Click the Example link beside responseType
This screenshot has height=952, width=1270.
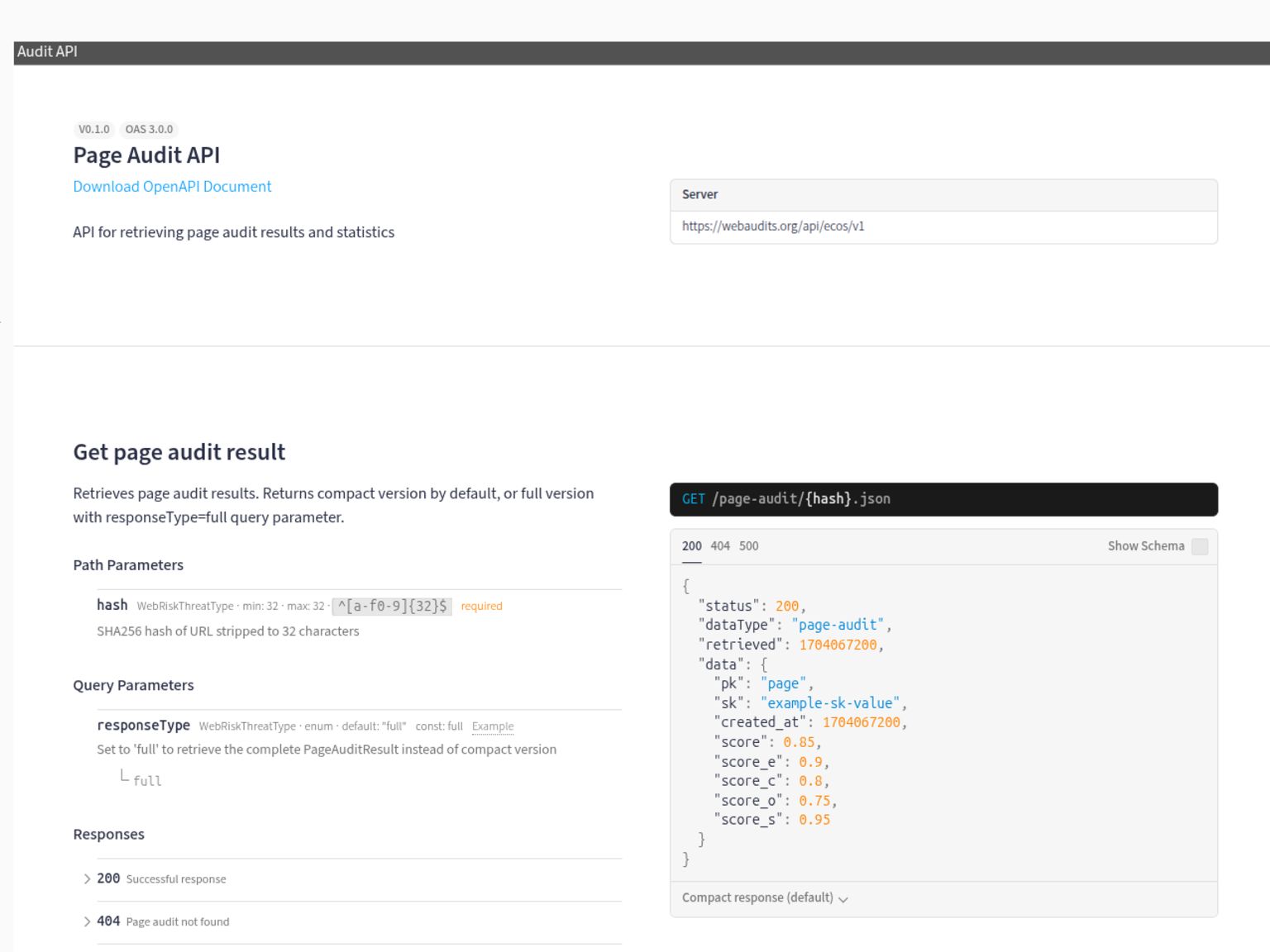(x=493, y=726)
